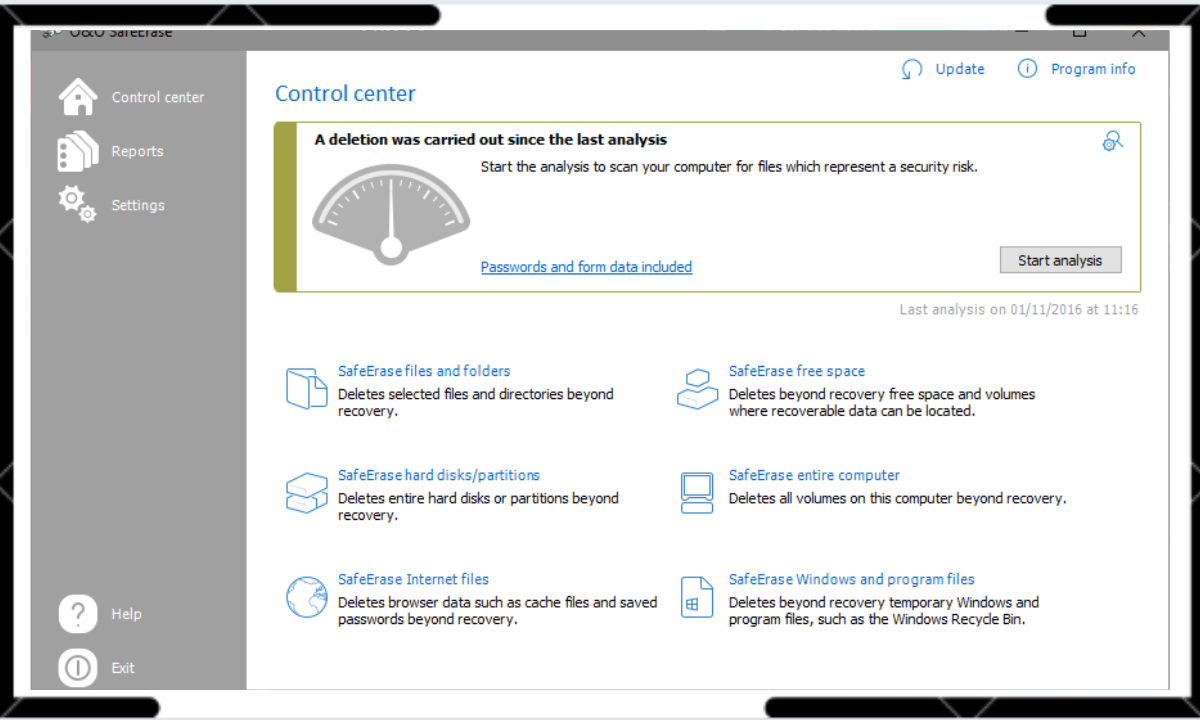
Task: Click the analysis settings magnifier icon
Action: [x=1112, y=142]
